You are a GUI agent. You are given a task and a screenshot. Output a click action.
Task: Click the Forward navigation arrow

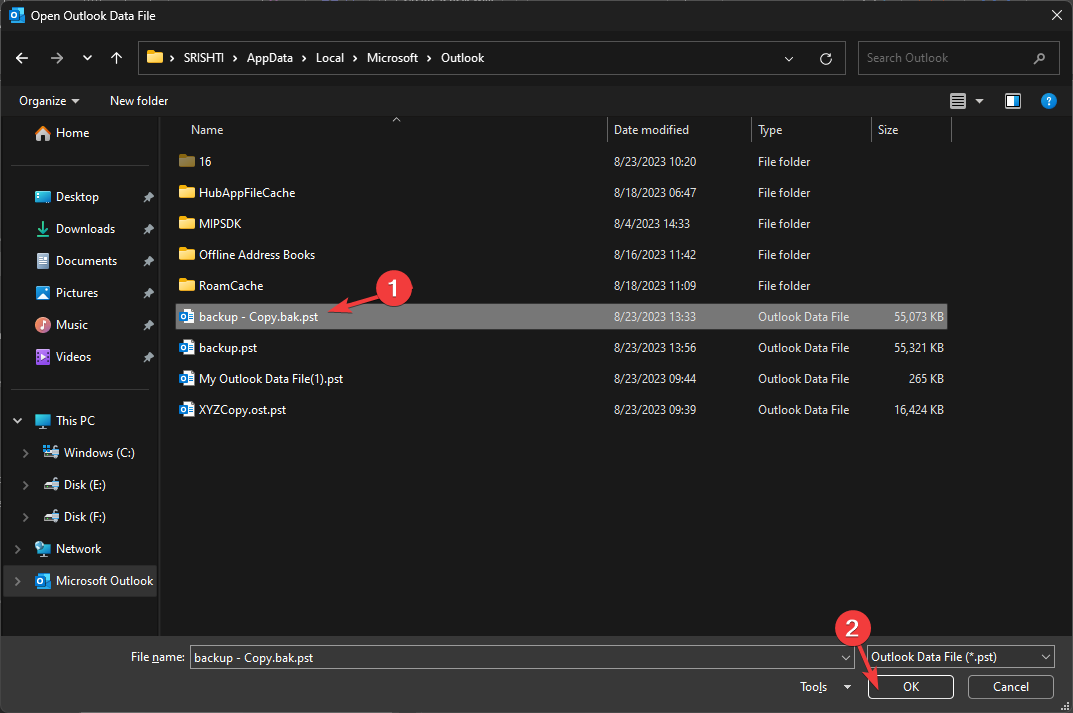[57, 58]
